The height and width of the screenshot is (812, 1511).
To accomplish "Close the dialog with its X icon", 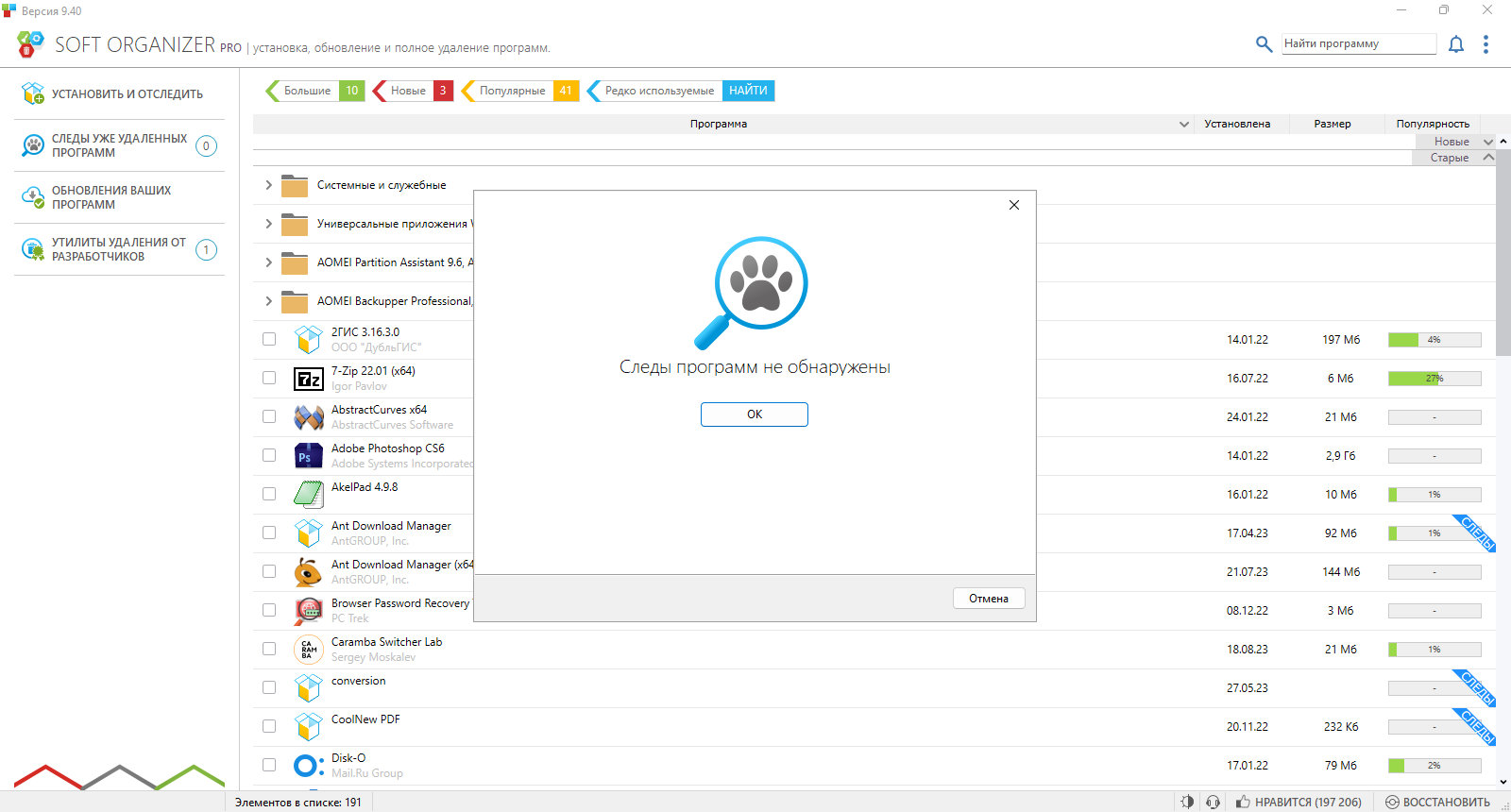I will (1014, 205).
